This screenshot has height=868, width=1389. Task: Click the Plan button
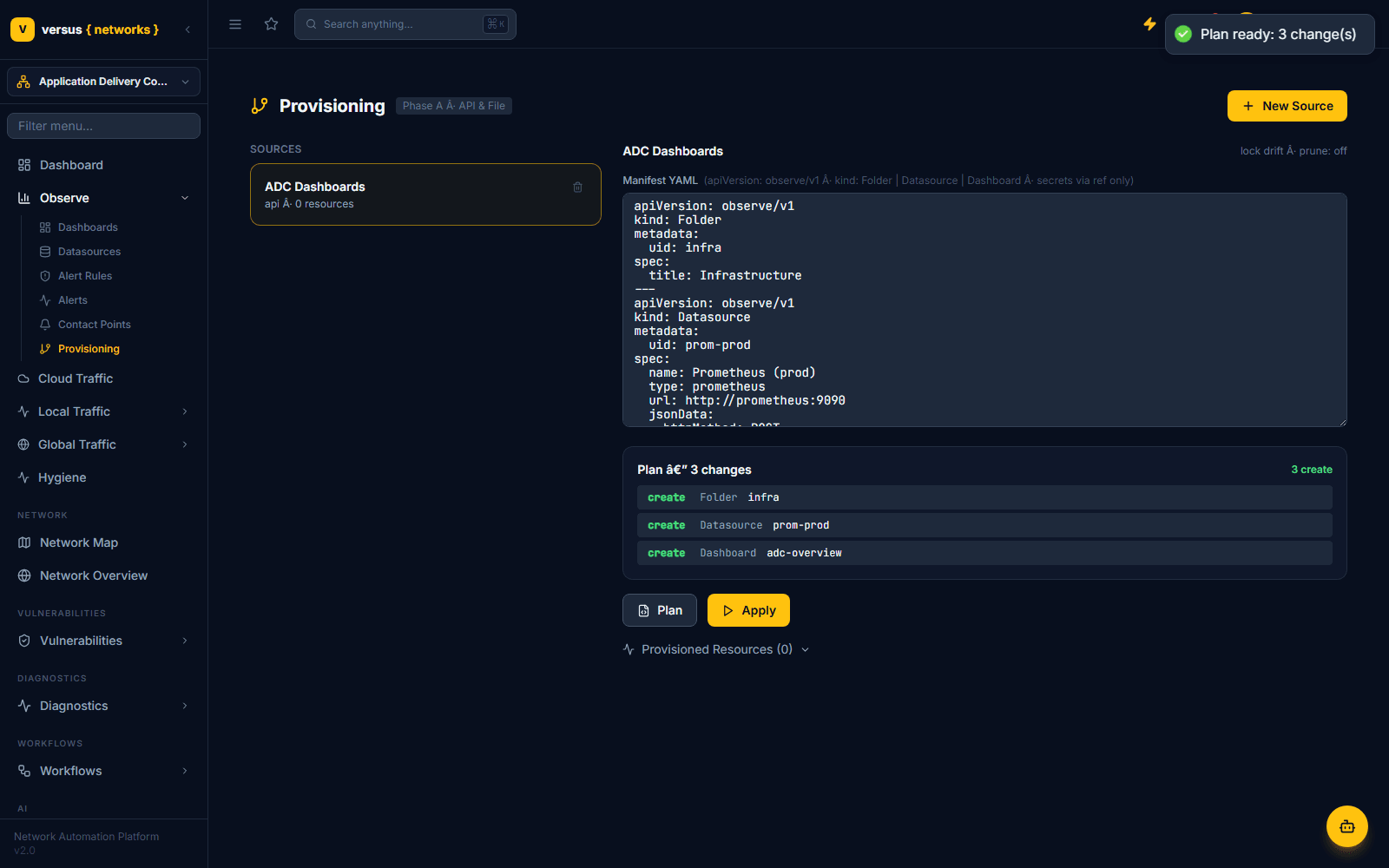(x=660, y=610)
